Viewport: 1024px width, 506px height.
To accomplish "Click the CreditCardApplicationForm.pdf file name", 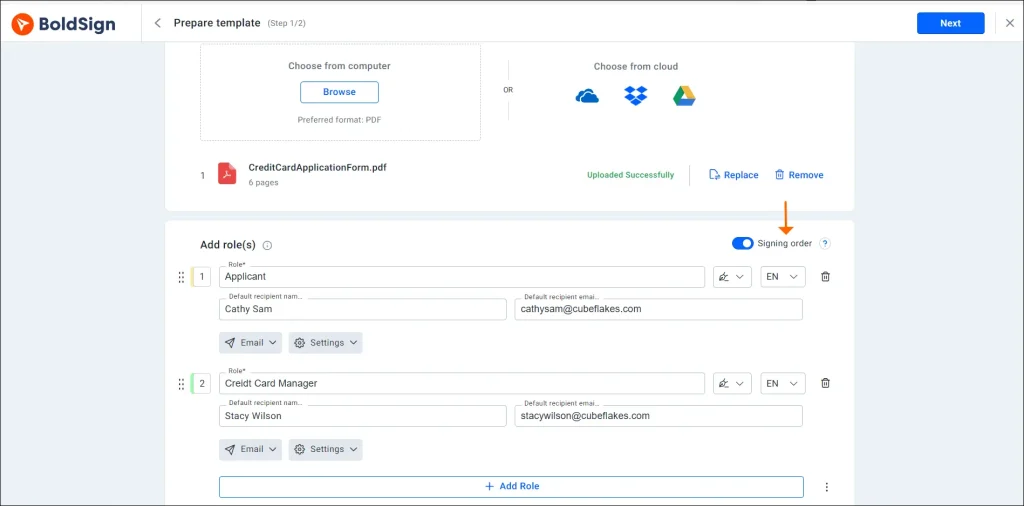I will coord(317,167).
